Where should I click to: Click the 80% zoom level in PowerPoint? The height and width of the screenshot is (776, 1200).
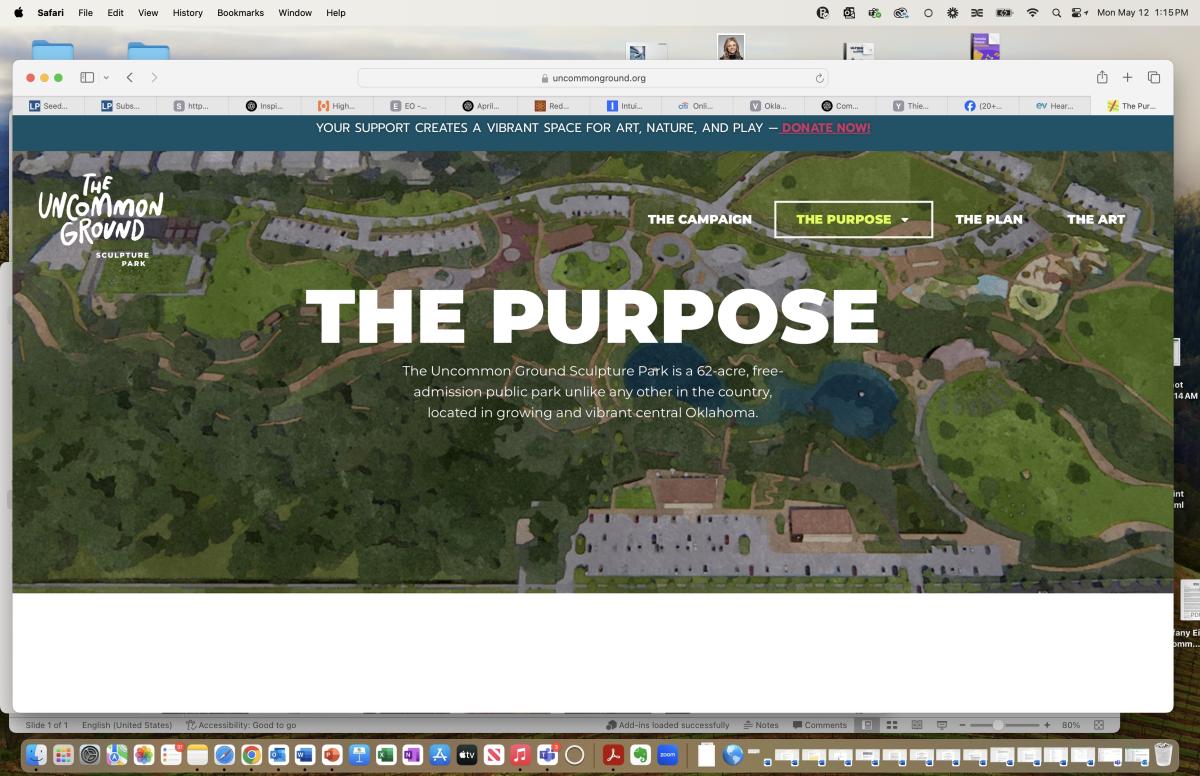pos(1071,725)
